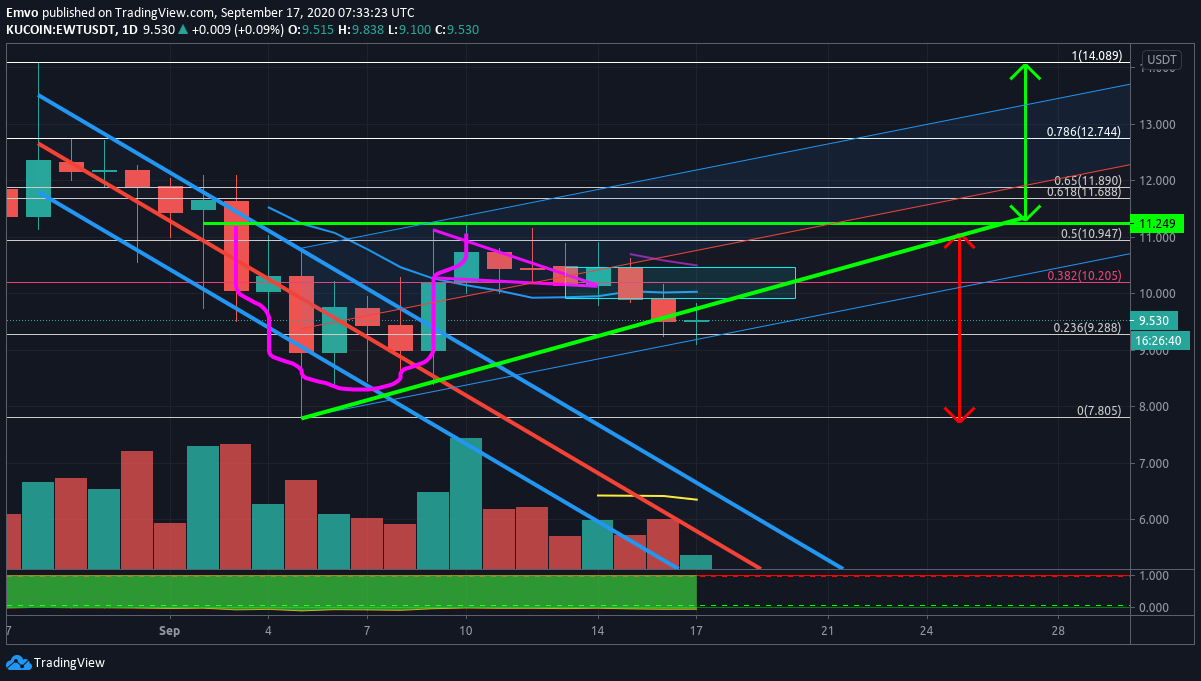Click the TradingView wordmark at the bottom
Image resolution: width=1201 pixels, height=681 pixels.
69,662
